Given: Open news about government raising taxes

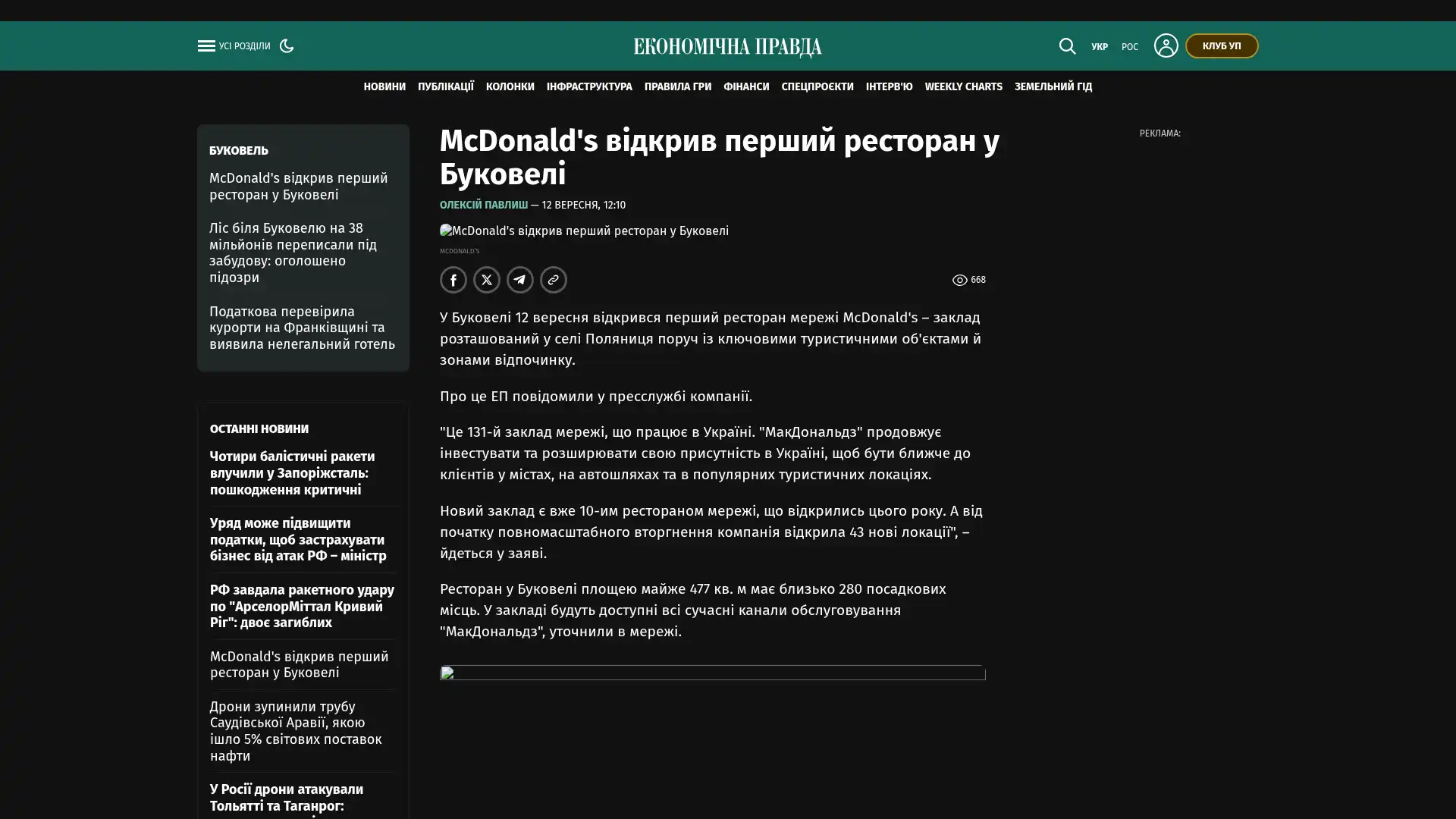Looking at the screenshot, I should coord(299,540).
